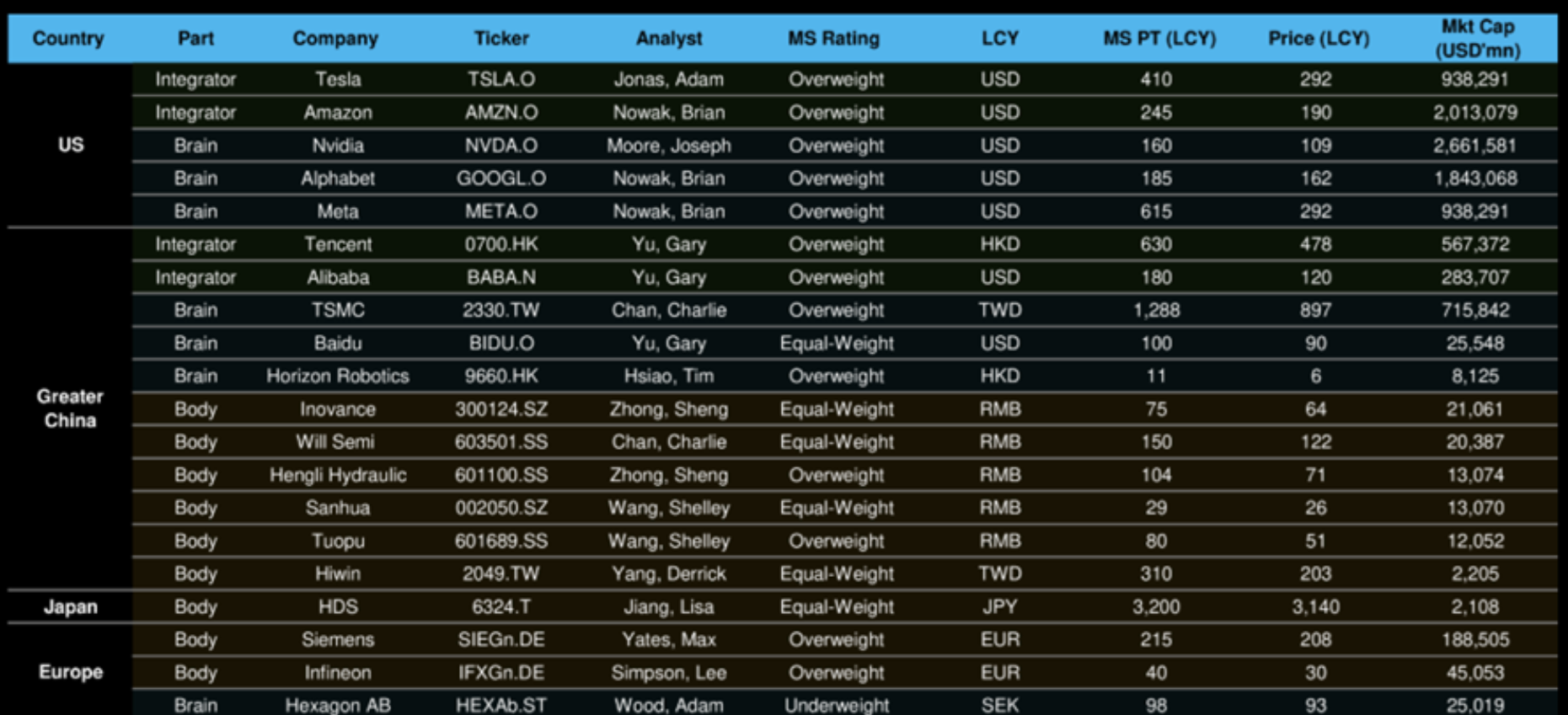Image resolution: width=1568 pixels, height=715 pixels.
Task: Select the US country cell
Action: pyautogui.click(x=71, y=145)
